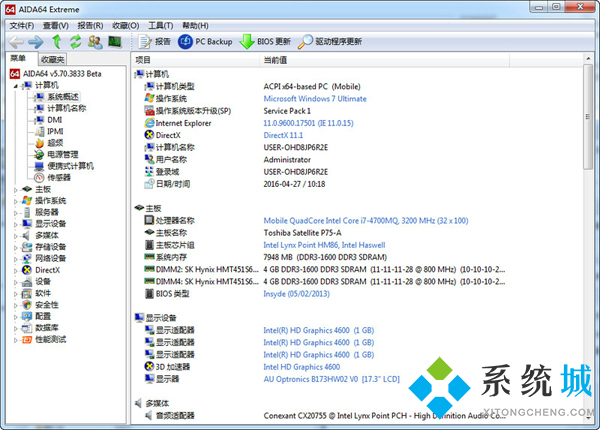
Task: Click the Internet Explorer row icon
Action: (149, 123)
